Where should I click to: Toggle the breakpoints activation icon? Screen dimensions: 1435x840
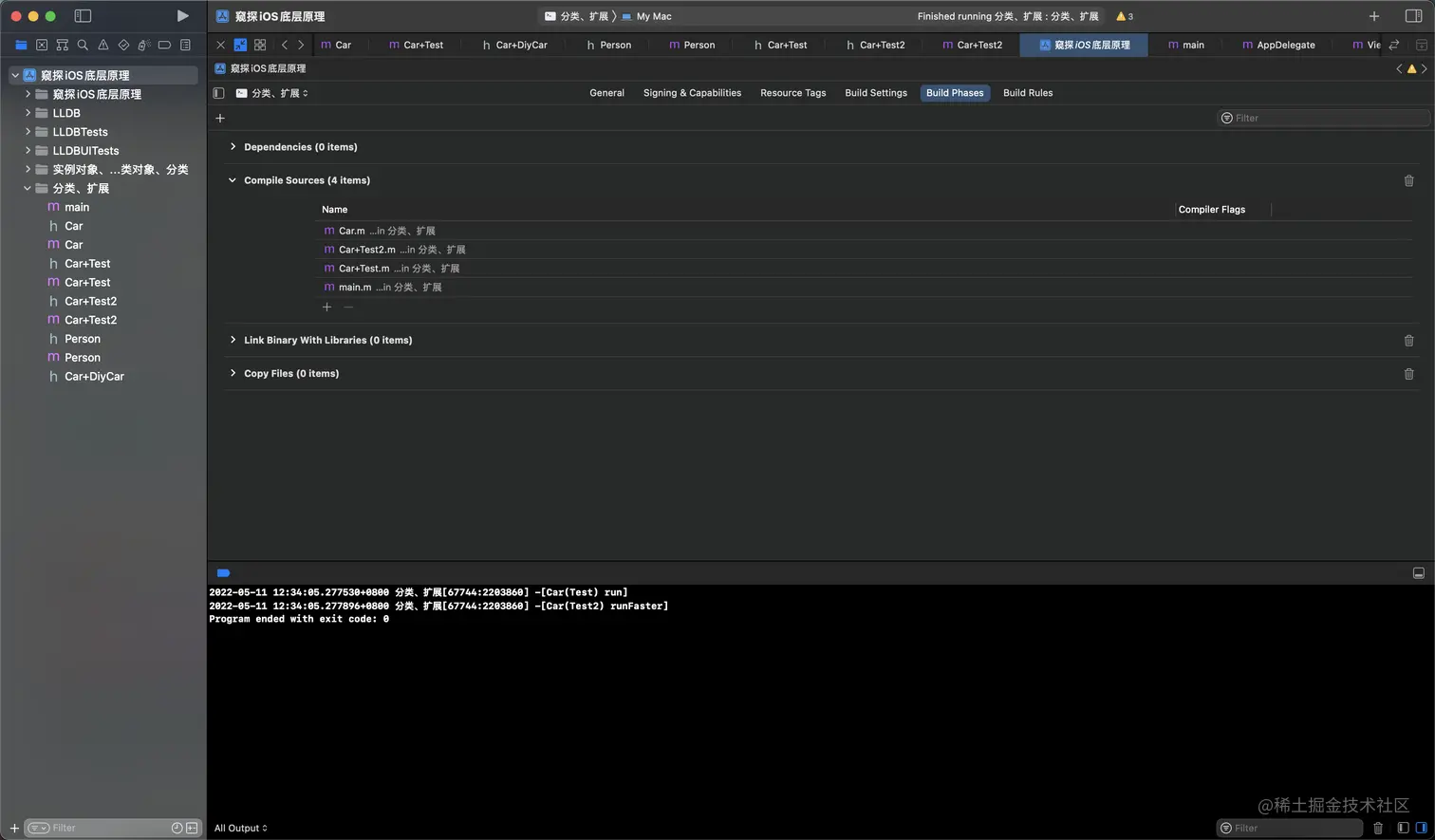[224, 573]
